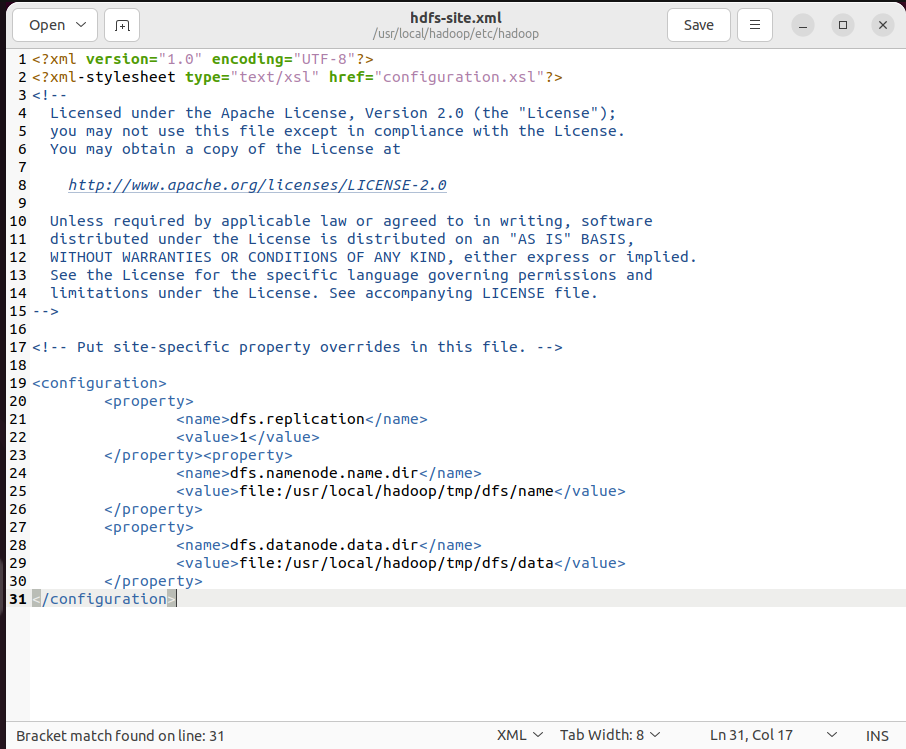Click the replication value 1
This screenshot has height=749, width=906.
pyautogui.click(x=243, y=437)
